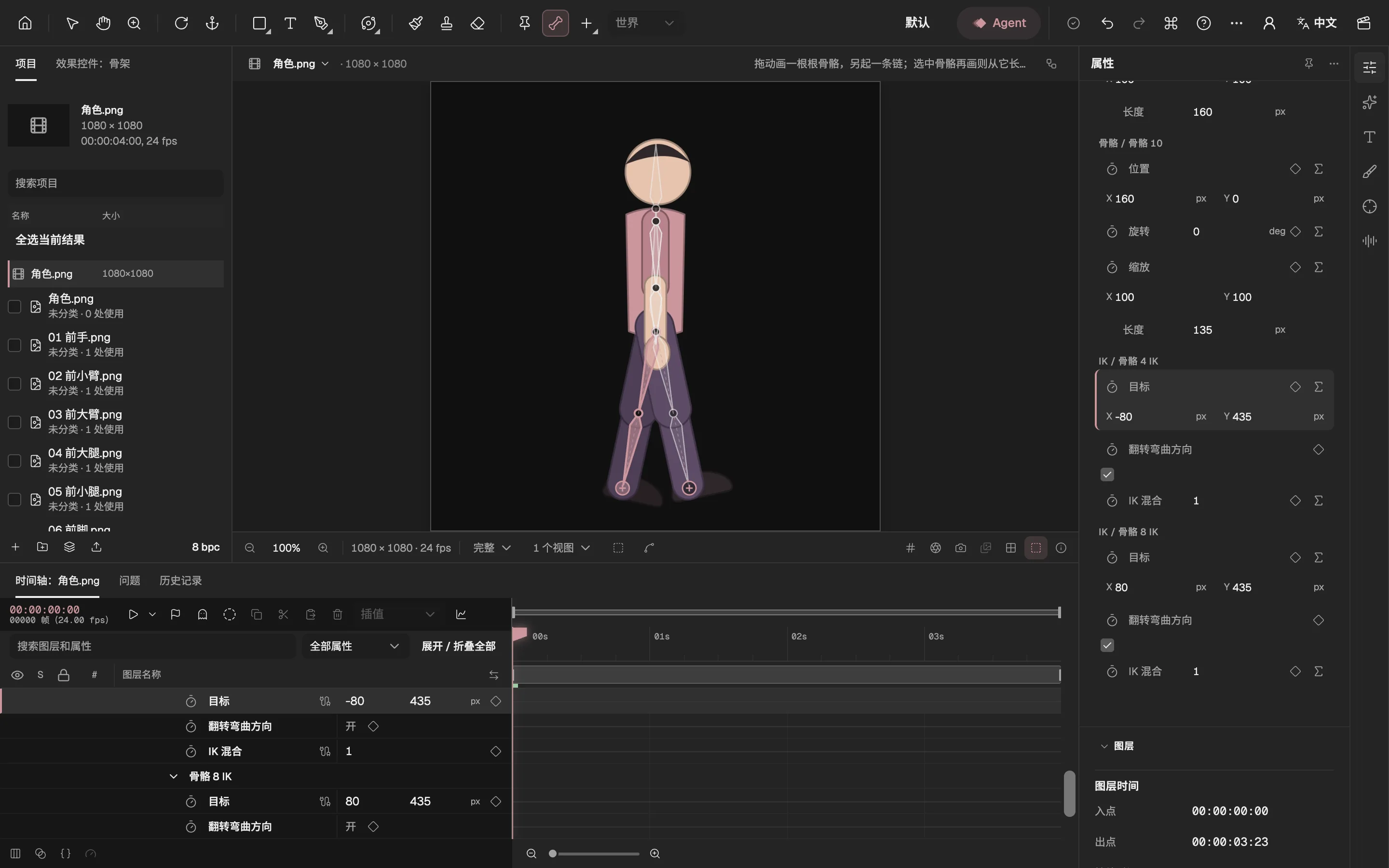Switch to the 历史记录 tab
This screenshot has width=1389, height=868.
click(x=180, y=581)
